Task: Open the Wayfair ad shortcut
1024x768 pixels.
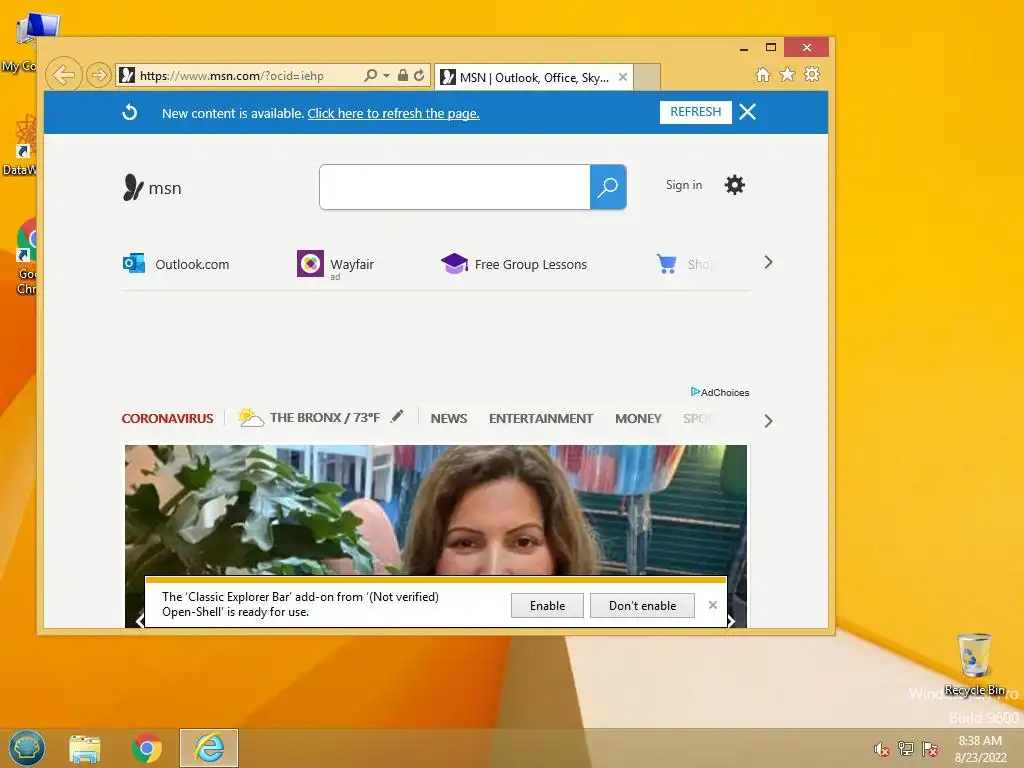Action: [x=336, y=264]
